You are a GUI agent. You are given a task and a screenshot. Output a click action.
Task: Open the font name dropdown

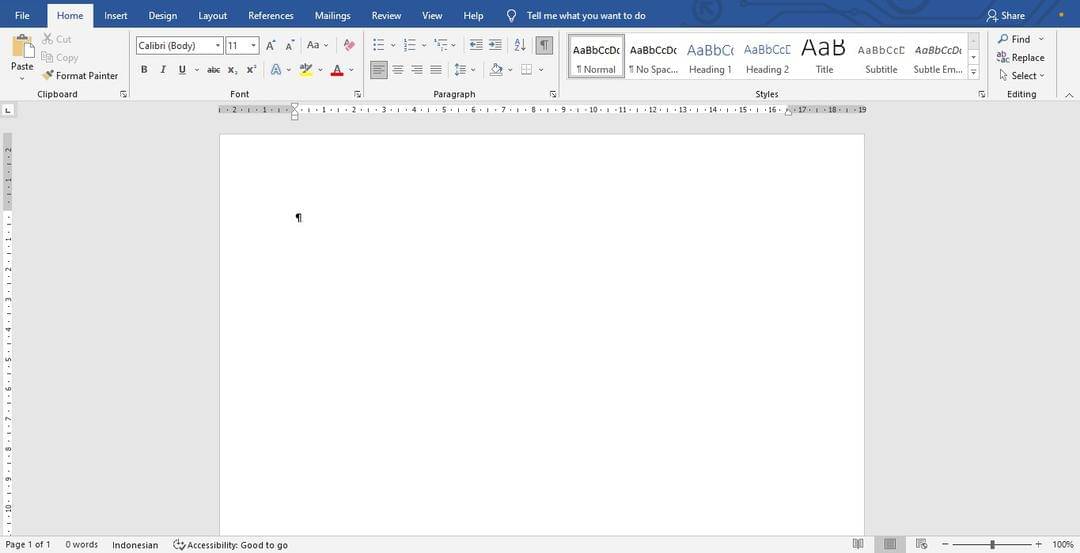coord(218,46)
